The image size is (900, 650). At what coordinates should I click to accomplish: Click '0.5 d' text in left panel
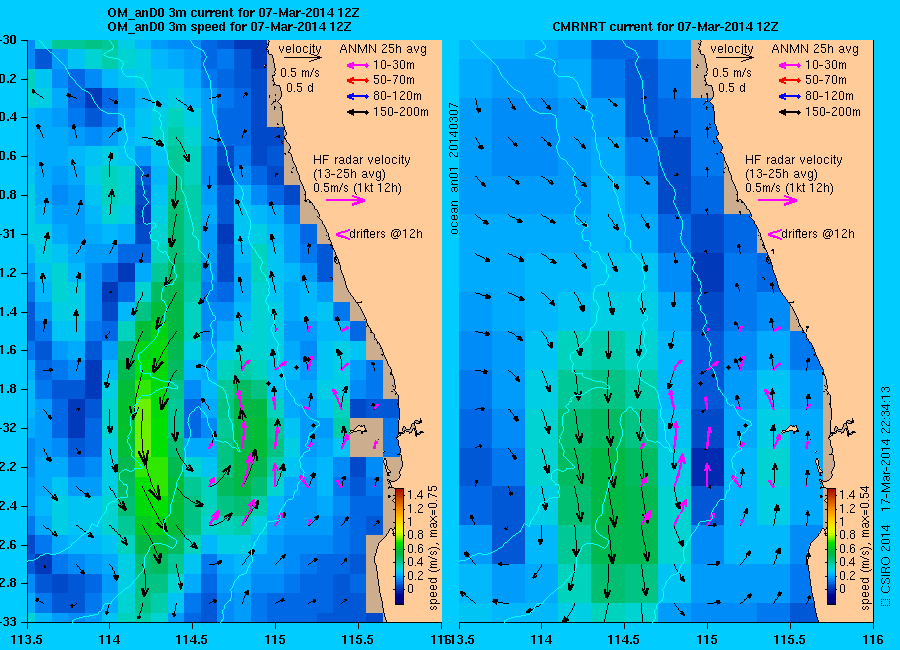[300, 88]
